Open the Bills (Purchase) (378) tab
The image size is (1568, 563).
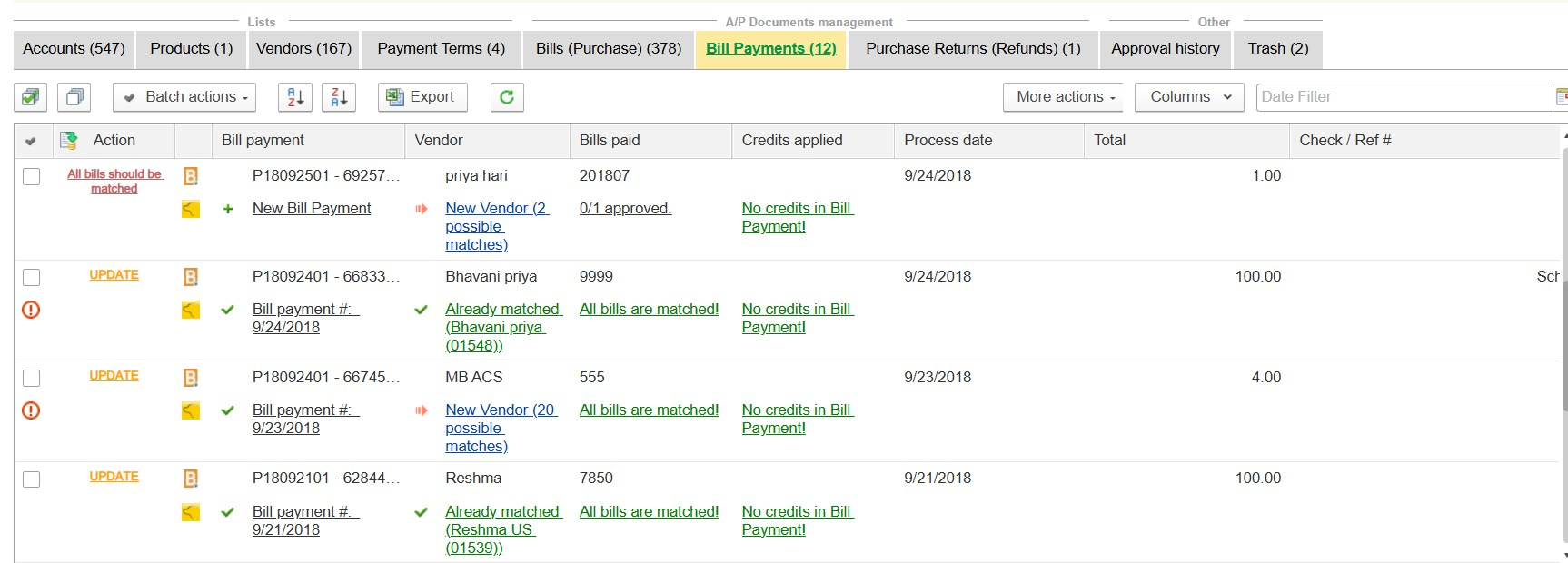click(608, 49)
